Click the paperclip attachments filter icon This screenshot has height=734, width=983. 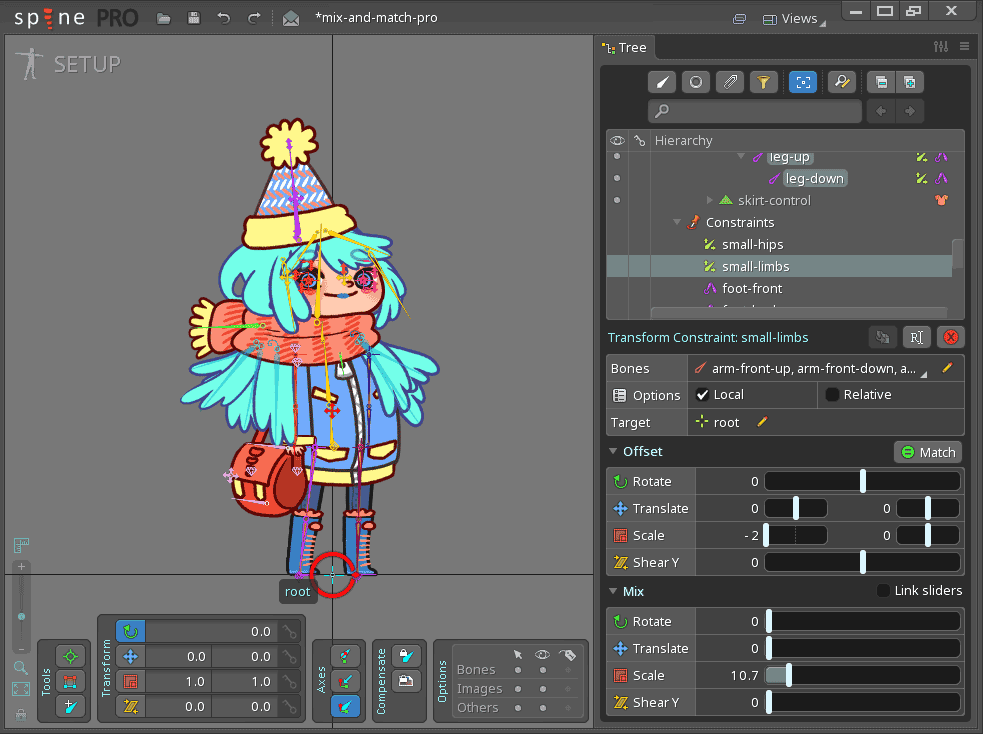coord(731,83)
